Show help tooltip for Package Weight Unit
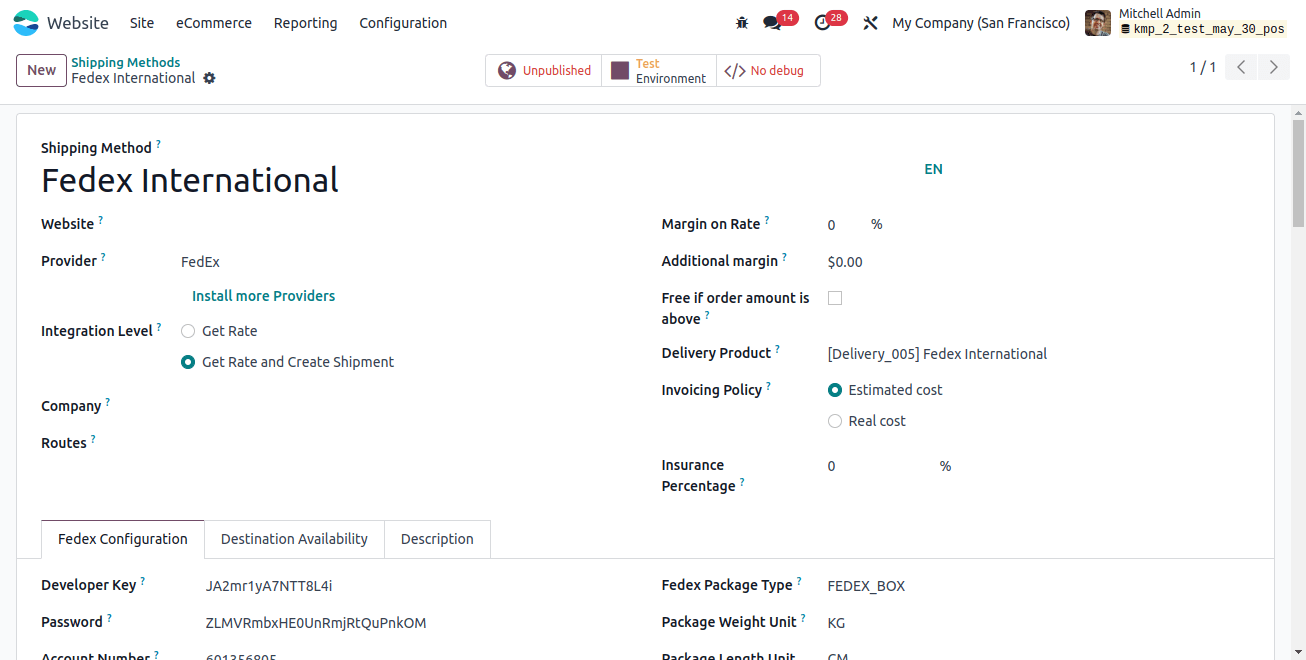Screen dimensions: 1306x660 803,618
